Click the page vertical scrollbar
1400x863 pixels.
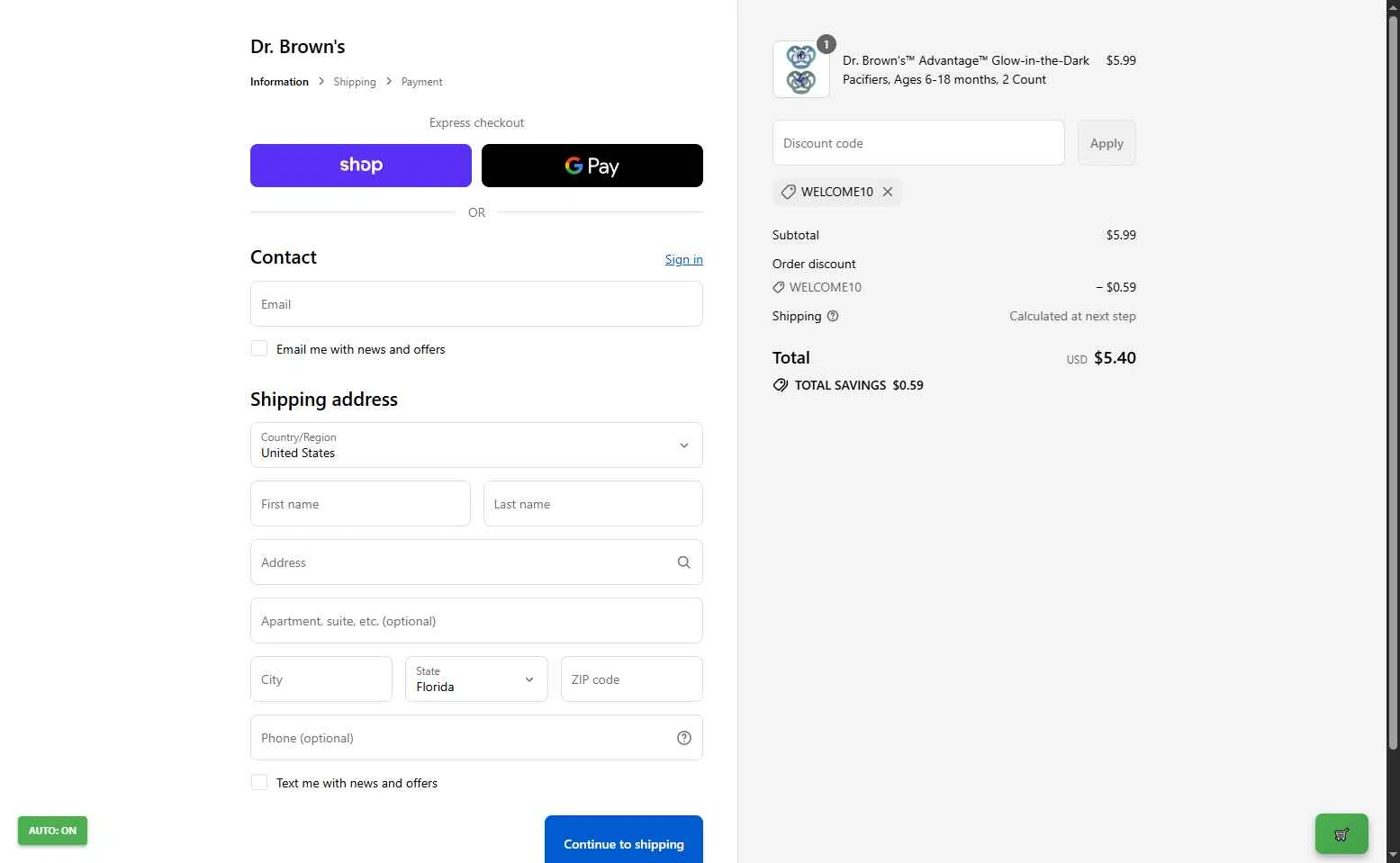[1393, 382]
